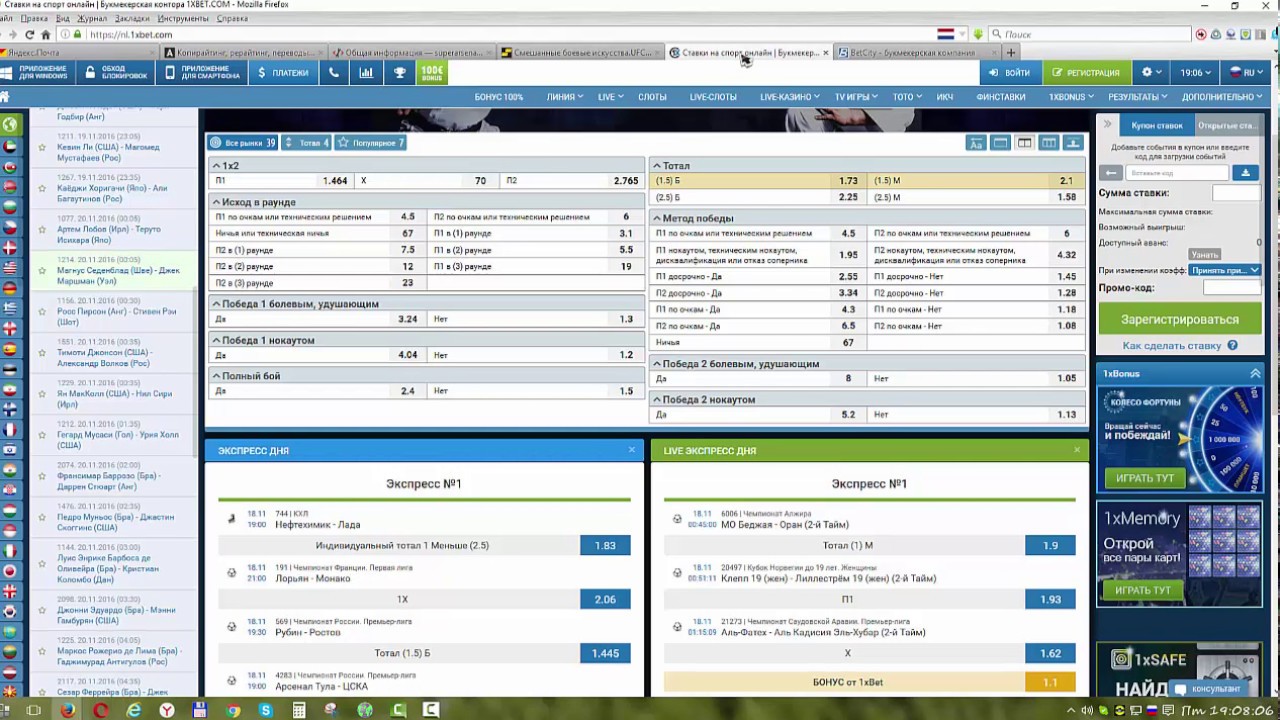Switch to the Купон ставок tab

point(1157,125)
